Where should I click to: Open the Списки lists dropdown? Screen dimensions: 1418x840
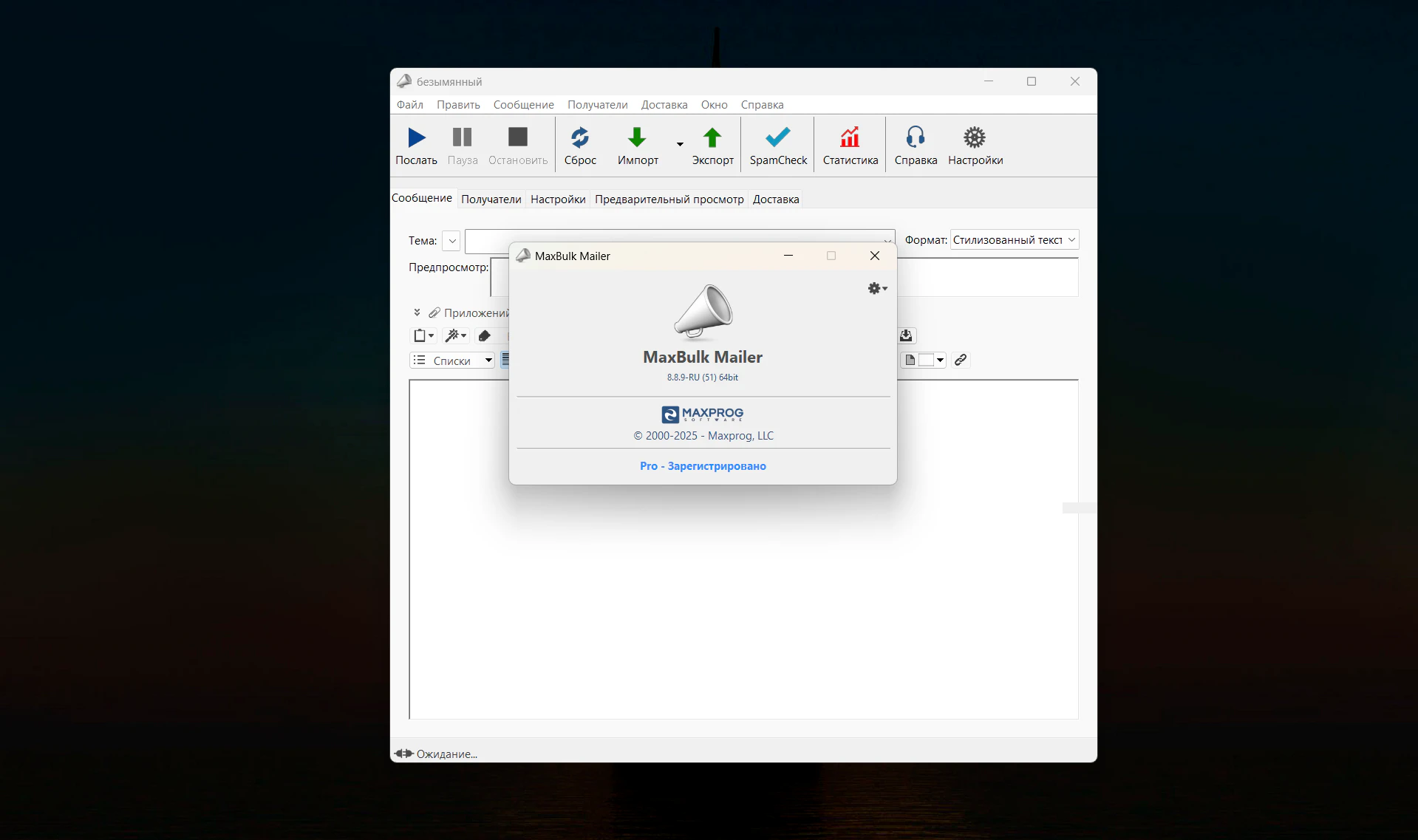coord(452,361)
